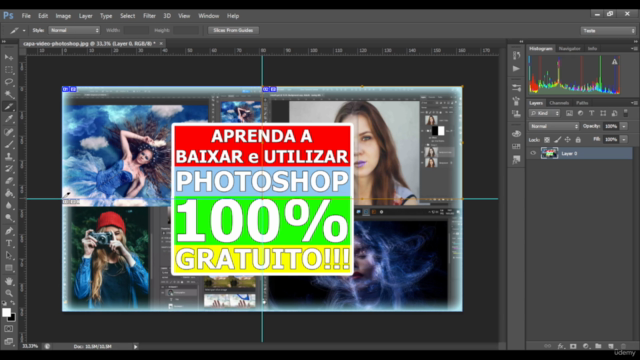This screenshot has width=640, height=360.
Task: Toggle pixel layers filter
Action: pyautogui.click(x=569, y=113)
